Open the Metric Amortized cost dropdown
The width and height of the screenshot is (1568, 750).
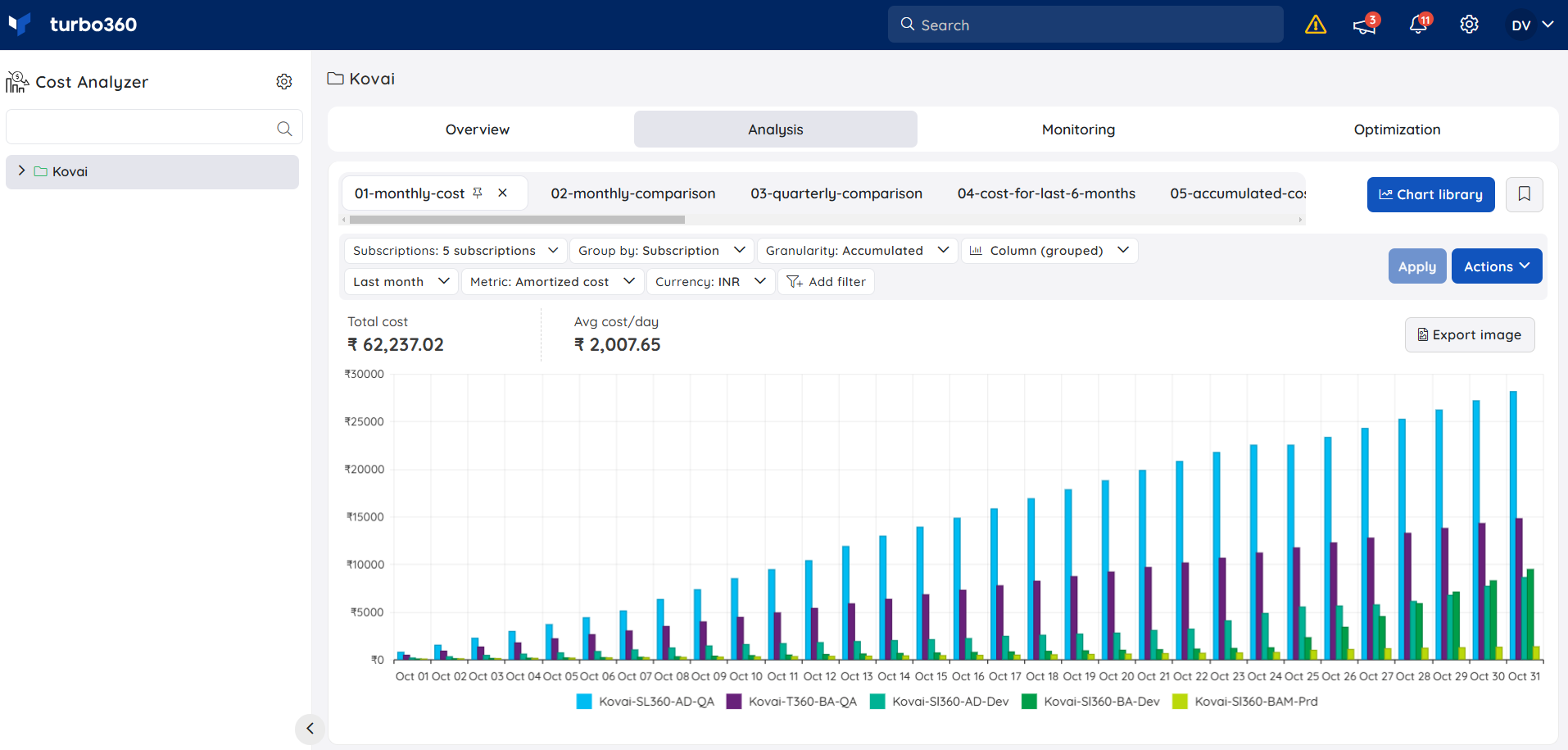tap(552, 281)
